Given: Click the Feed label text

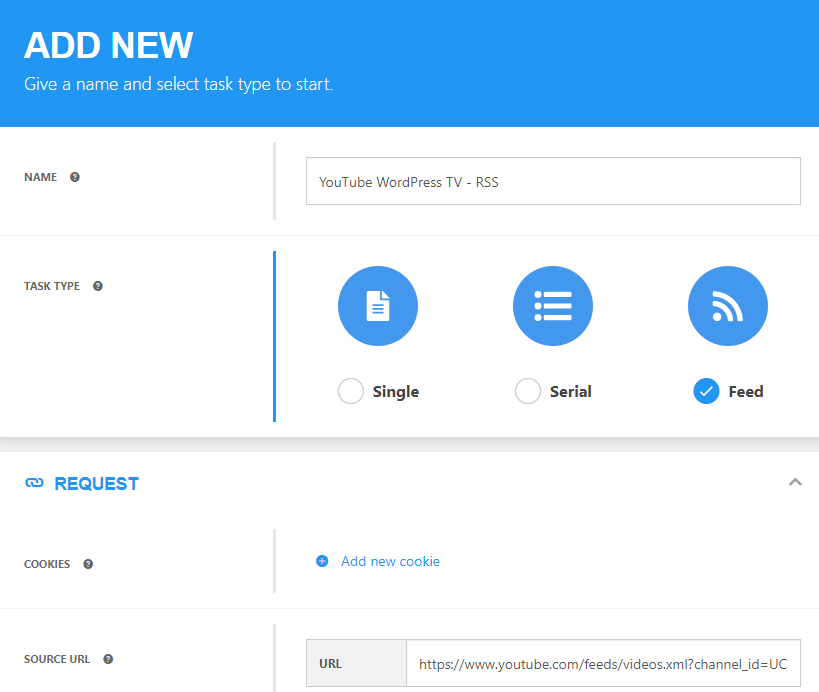Looking at the screenshot, I should pos(745,391).
